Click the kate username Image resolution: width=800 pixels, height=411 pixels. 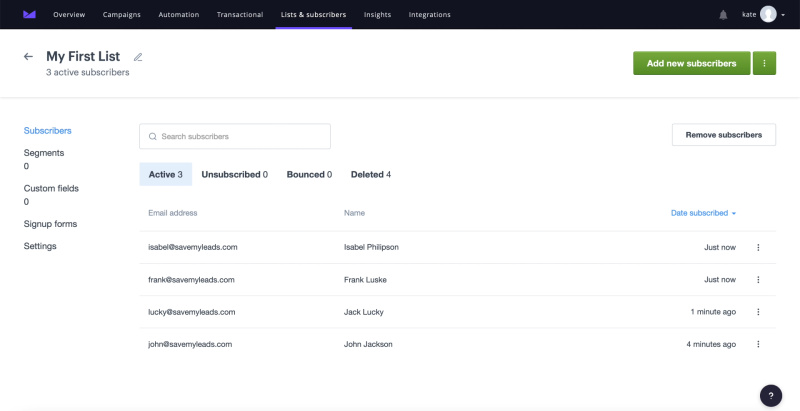tap(748, 15)
